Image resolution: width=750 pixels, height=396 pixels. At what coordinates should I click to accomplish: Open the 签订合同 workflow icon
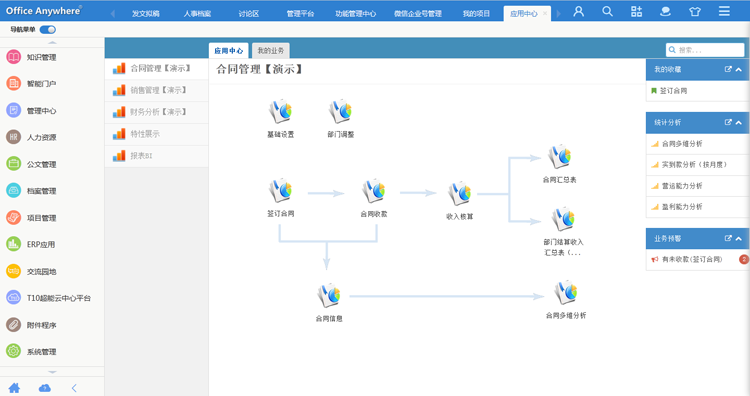click(280, 191)
